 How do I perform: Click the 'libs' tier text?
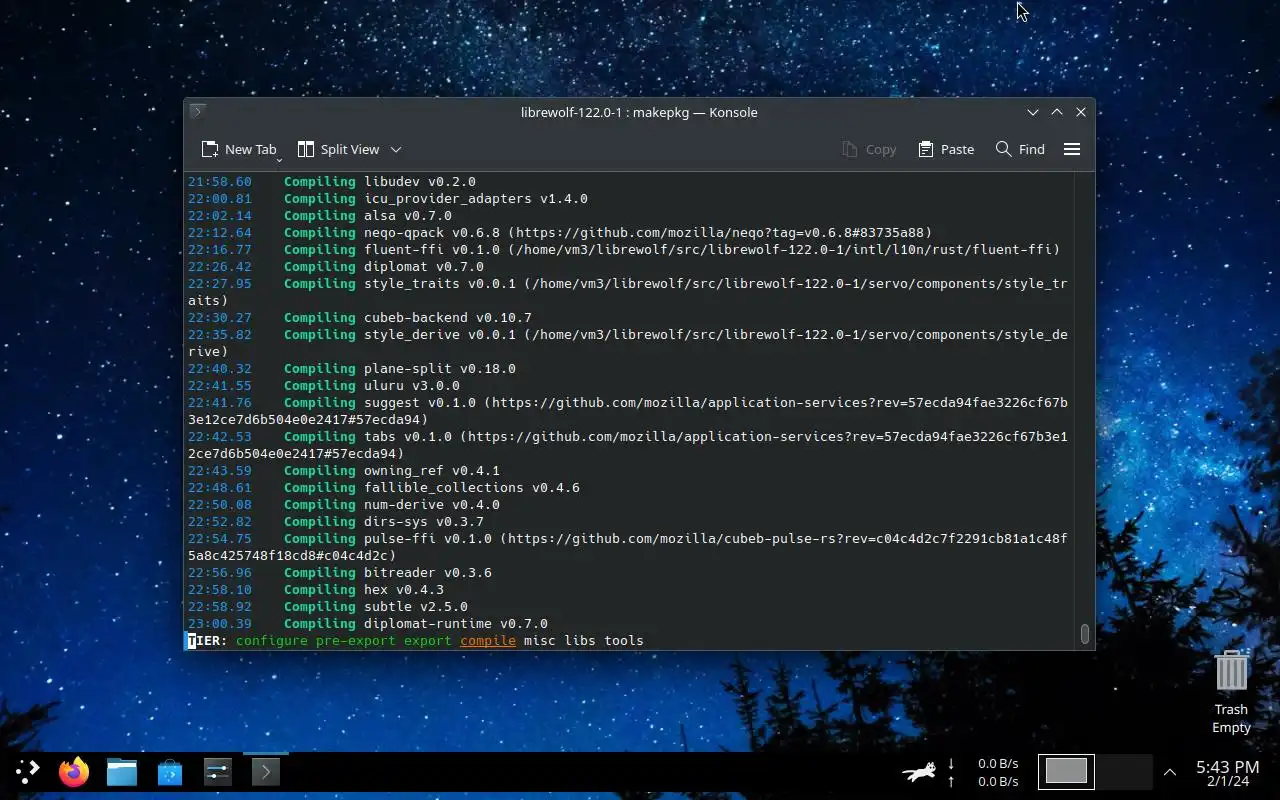[580, 640]
